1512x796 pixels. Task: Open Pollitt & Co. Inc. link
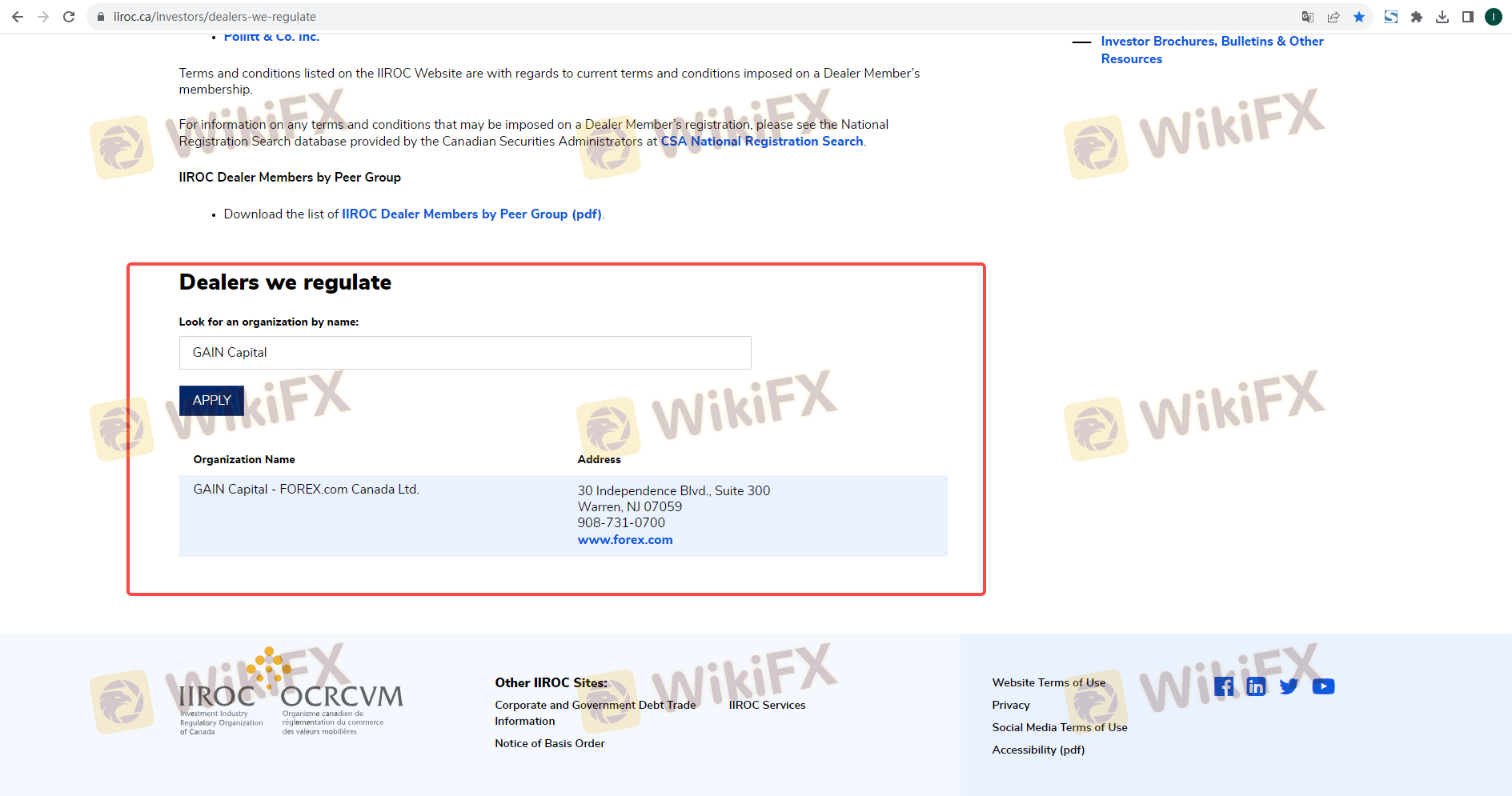(271, 37)
